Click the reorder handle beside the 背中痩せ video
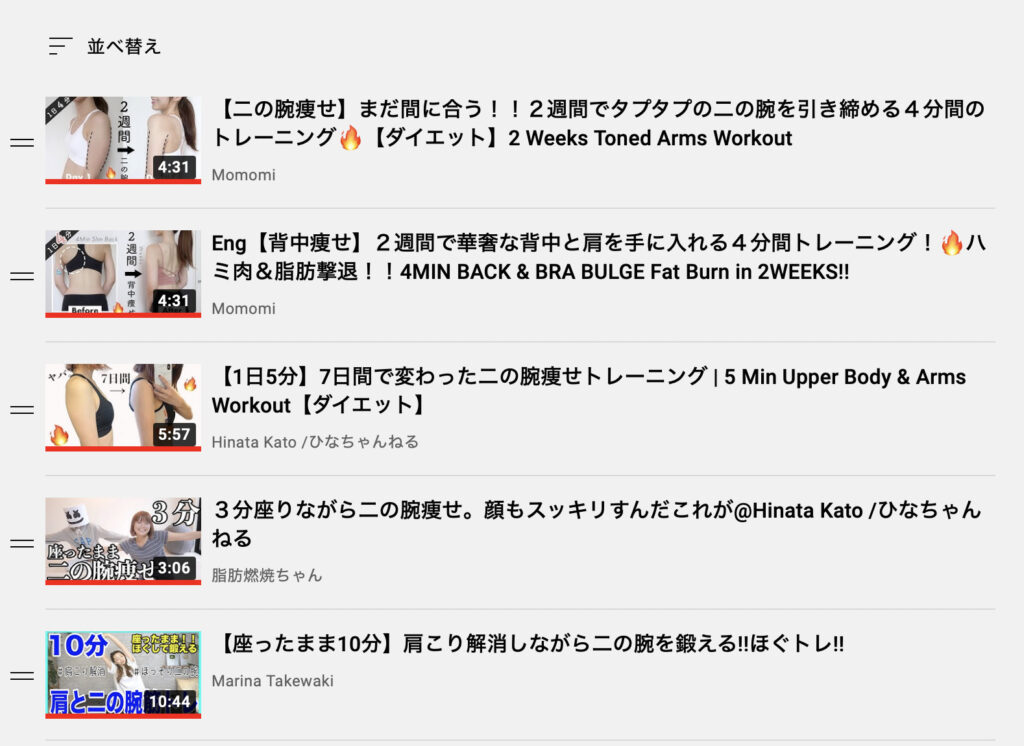Screen dimensions: 1024x746 tap(22, 276)
